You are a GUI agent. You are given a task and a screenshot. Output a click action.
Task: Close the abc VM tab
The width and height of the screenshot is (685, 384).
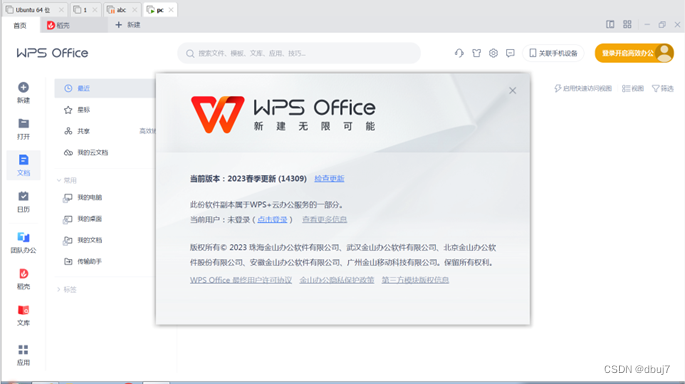[x=134, y=10]
